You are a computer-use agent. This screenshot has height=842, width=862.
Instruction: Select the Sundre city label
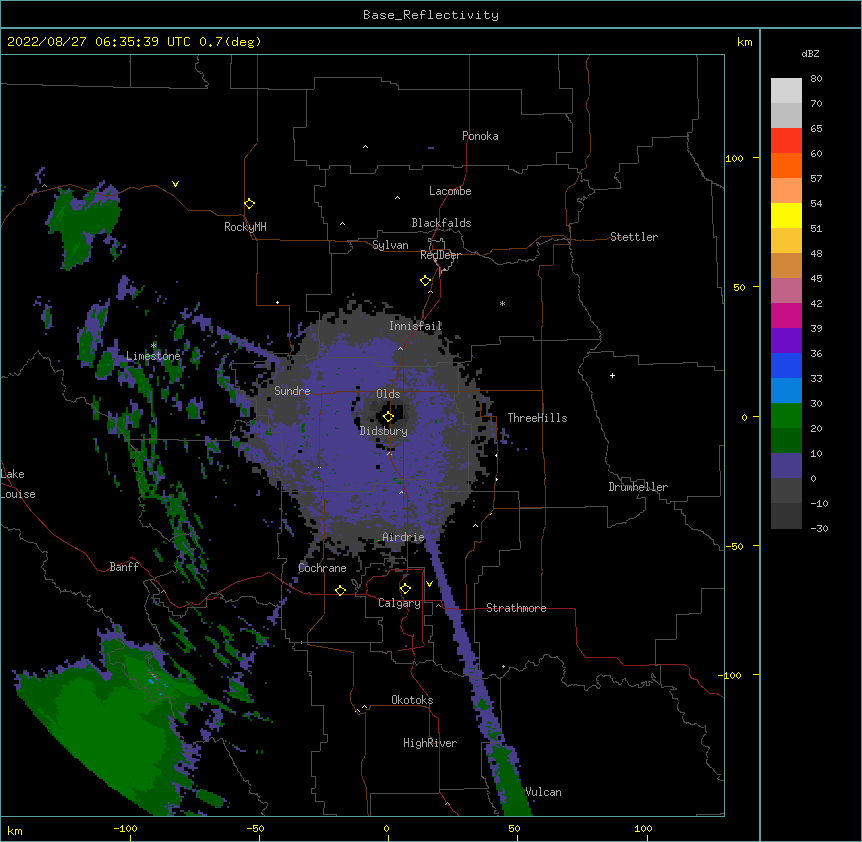tap(292, 391)
